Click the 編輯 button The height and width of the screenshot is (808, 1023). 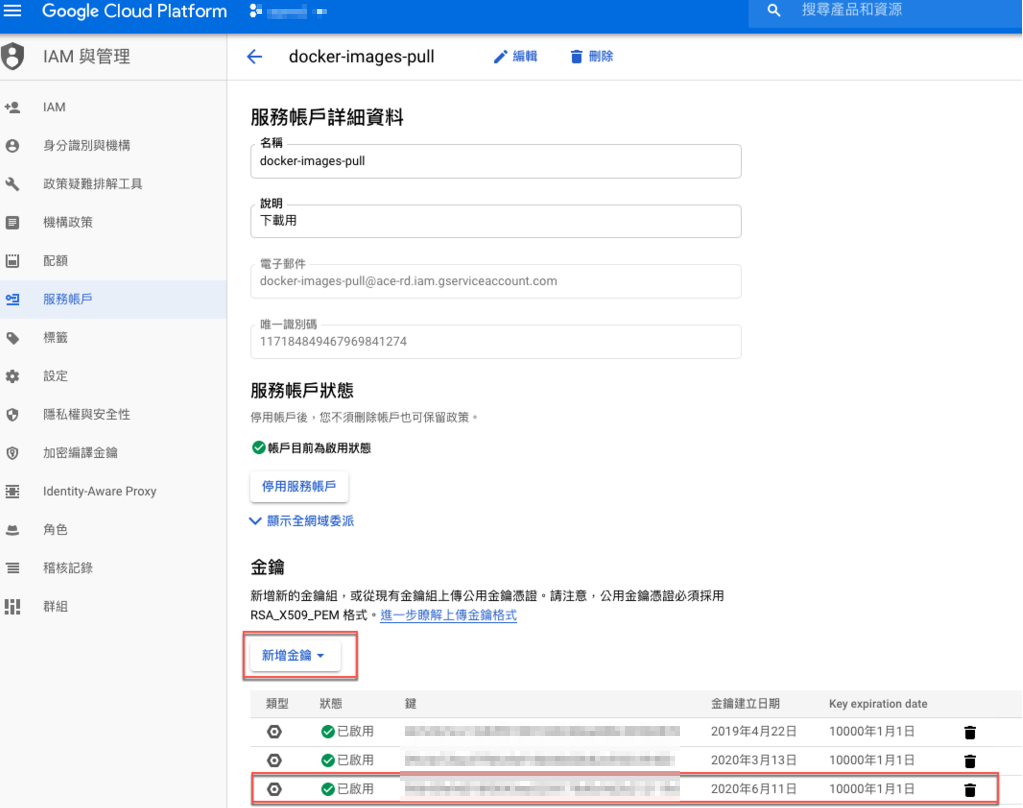[515, 57]
